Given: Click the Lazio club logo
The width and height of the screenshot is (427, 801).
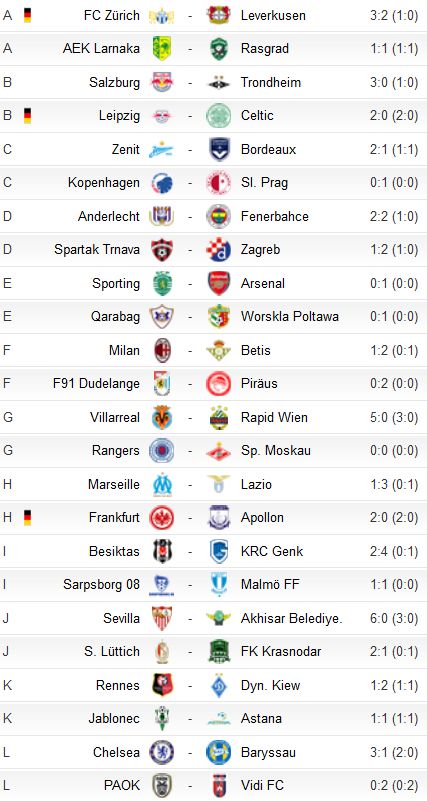Looking at the screenshot, I should 219,484.
